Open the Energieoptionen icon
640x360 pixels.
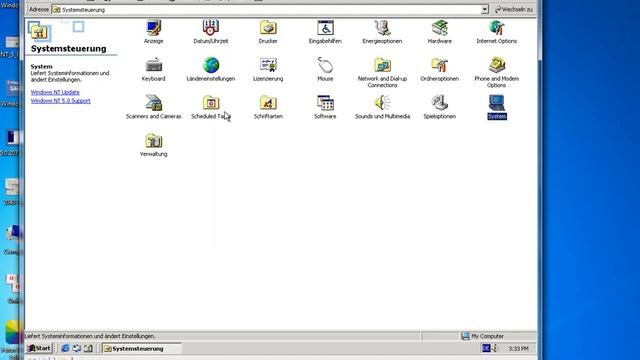tap(382, 31)
